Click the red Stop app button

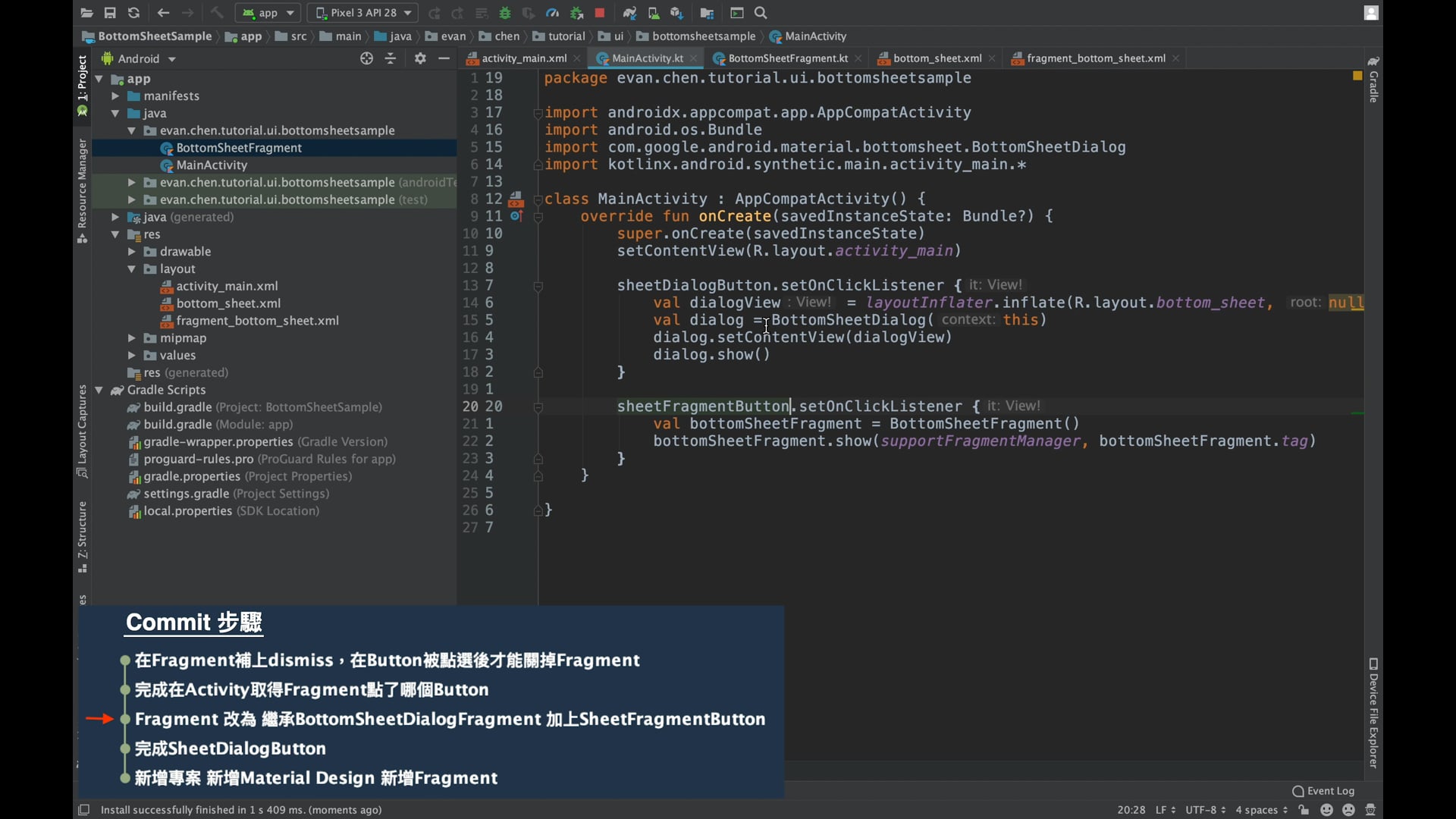coord(600,13)
